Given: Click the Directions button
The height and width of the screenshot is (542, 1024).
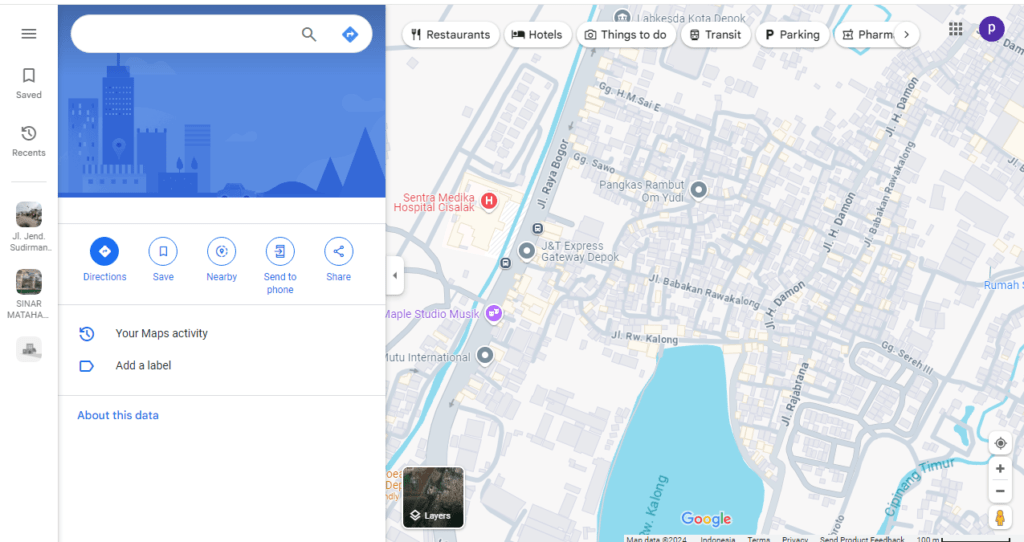Looking at the screenshot, I should tap(105, 251).
